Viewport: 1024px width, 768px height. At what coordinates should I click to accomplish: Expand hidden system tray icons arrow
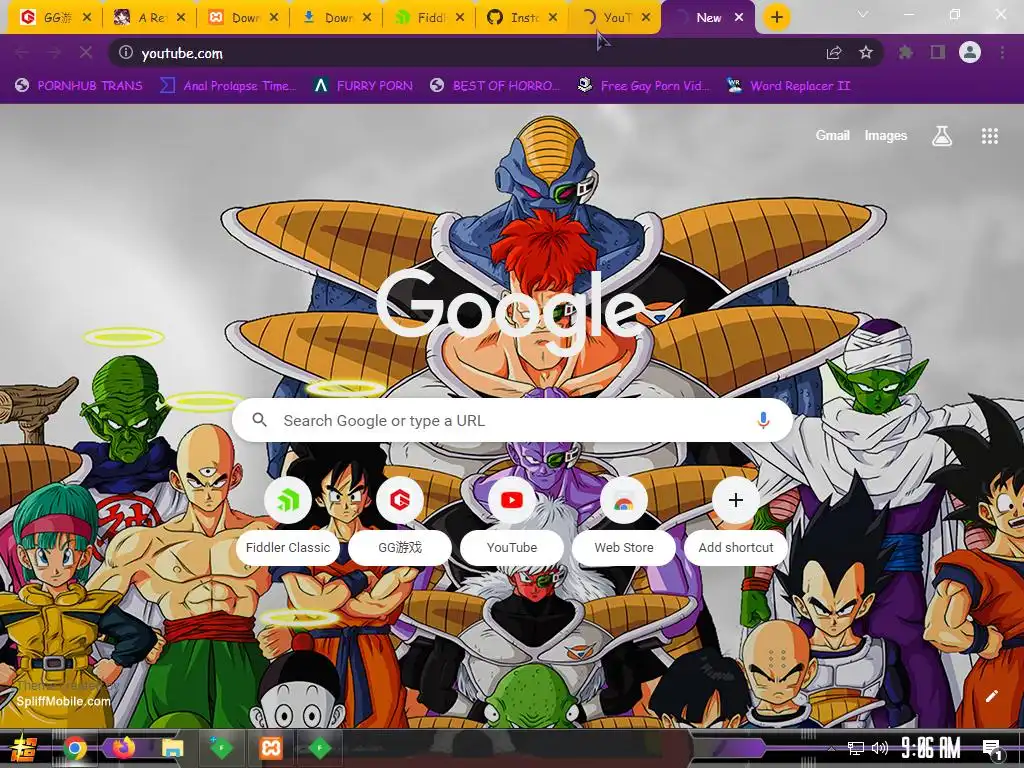coord(831,748)
